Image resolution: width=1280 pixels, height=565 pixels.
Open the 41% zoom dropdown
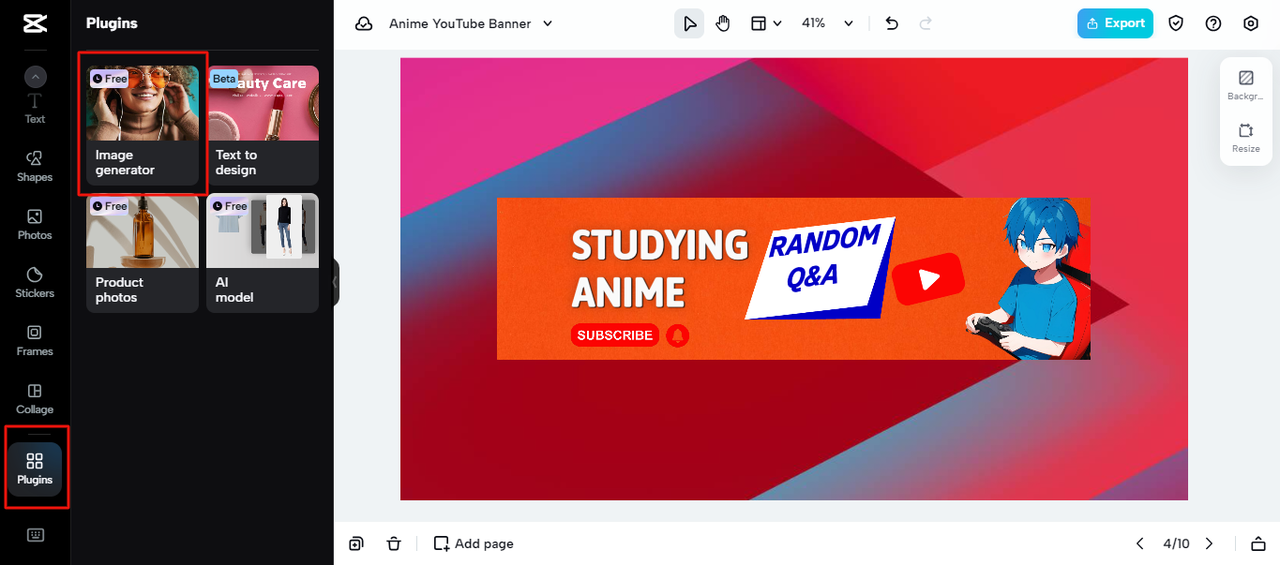(x=828, y=23)
